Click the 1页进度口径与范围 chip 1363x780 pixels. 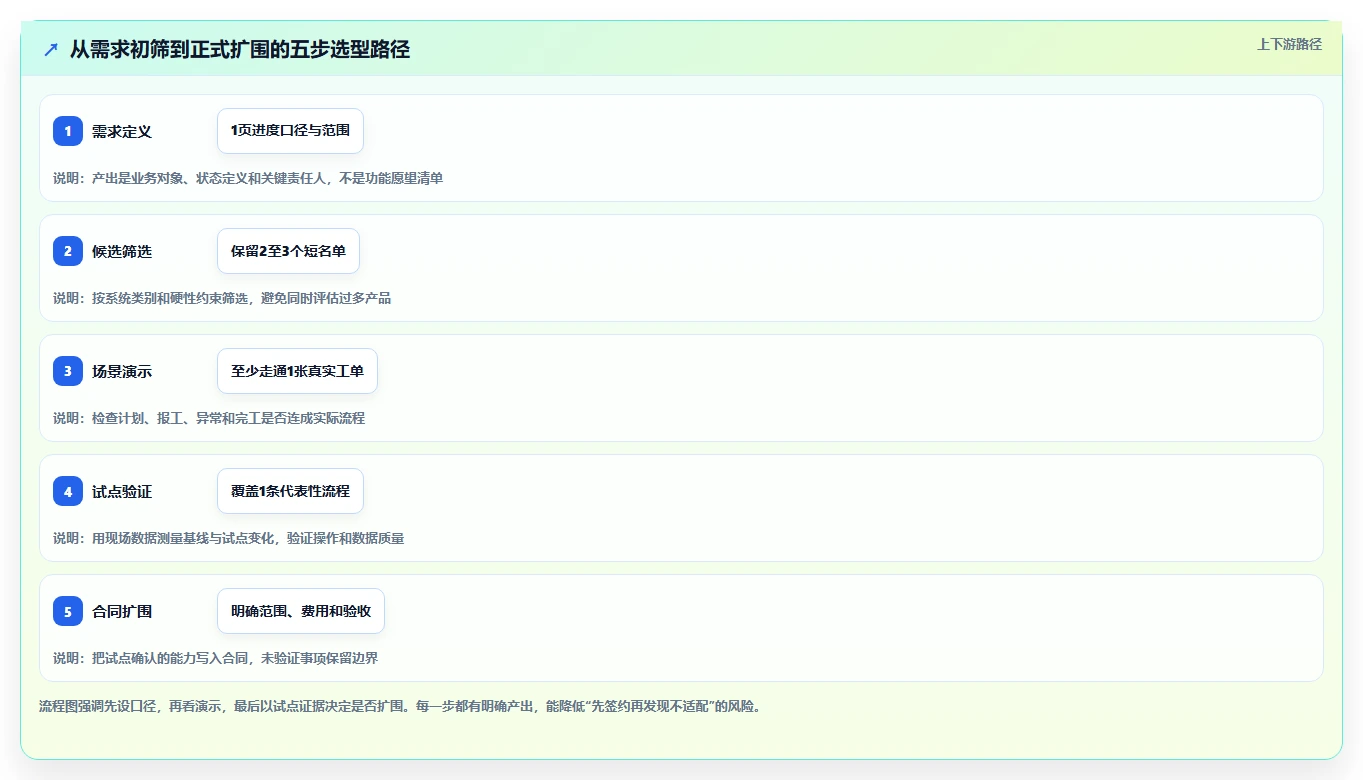pyautogui.click(x=290, y=131)
